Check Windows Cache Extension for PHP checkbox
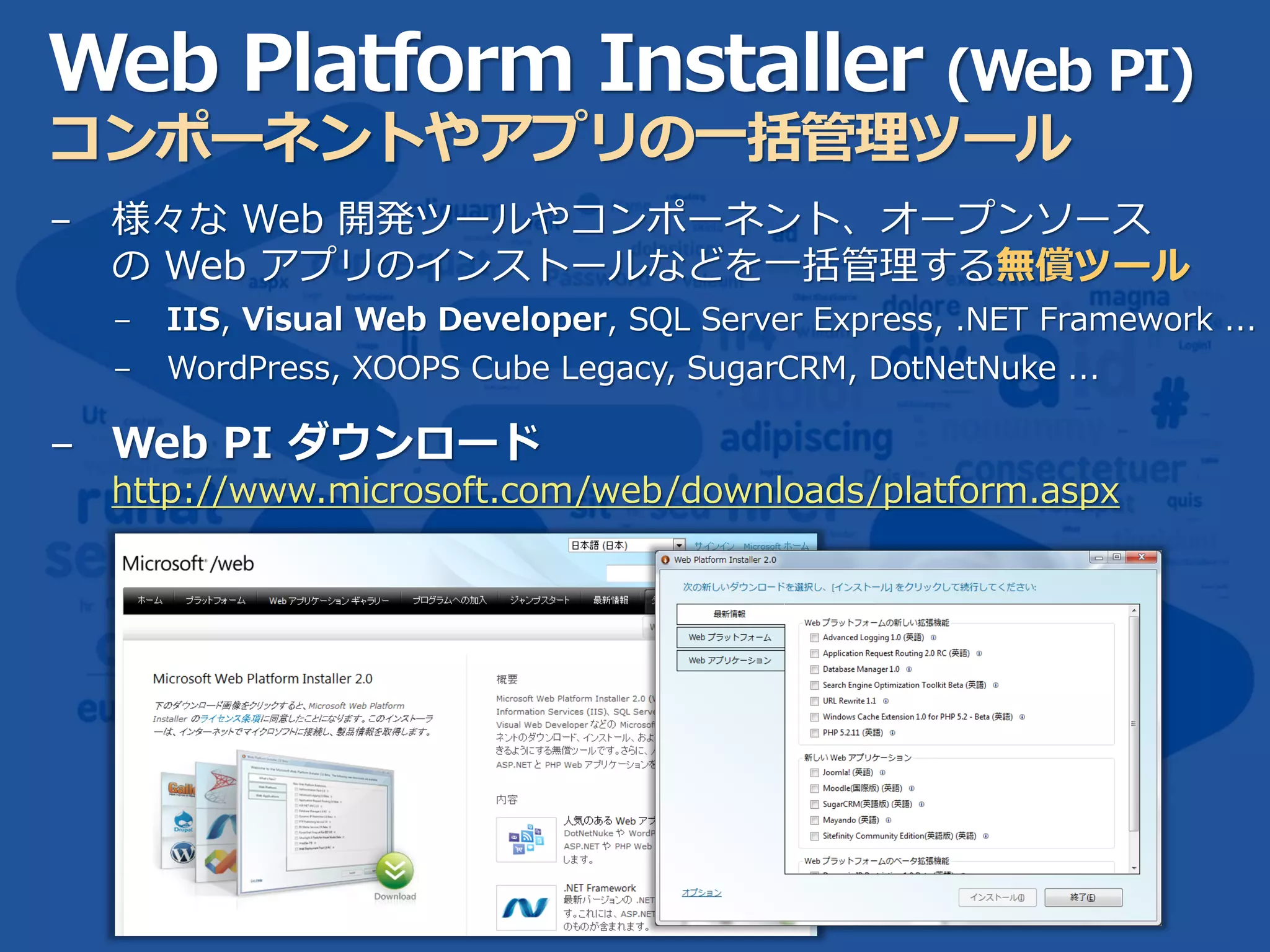Screen dimensions: 1270x952 815,717
